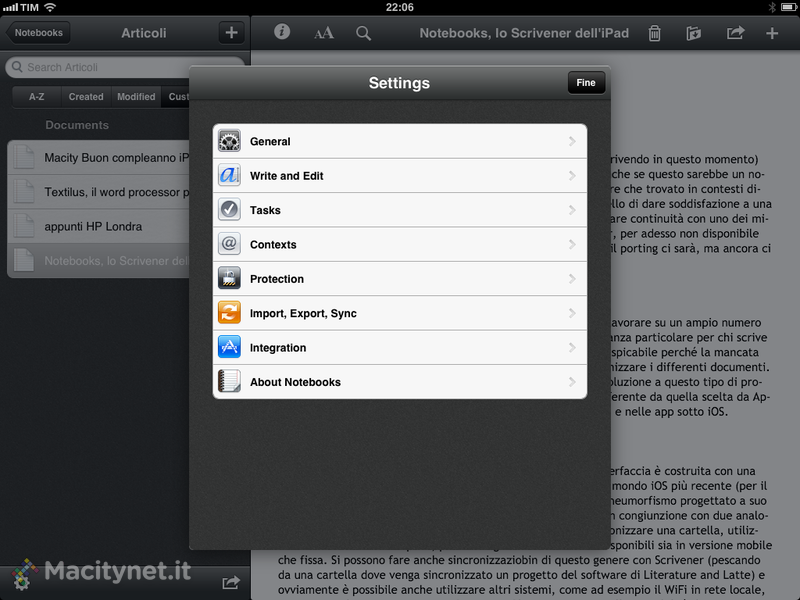Click the About Notebooks label
Image resolution: width=800 pixels, height=600 pixels.
click(x=295, y=382)
